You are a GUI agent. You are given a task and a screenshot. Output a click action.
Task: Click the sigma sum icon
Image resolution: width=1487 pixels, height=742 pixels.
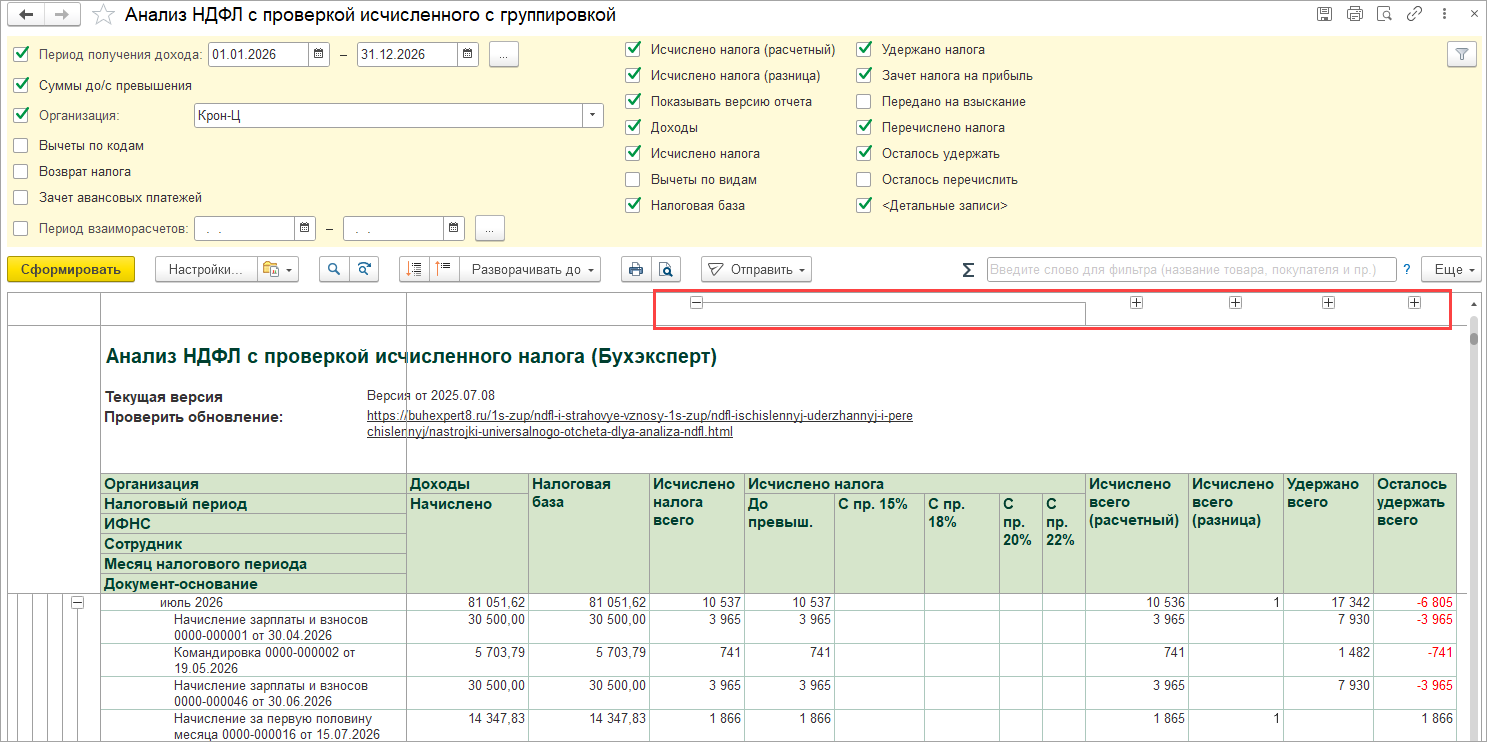tap(968, 269)
